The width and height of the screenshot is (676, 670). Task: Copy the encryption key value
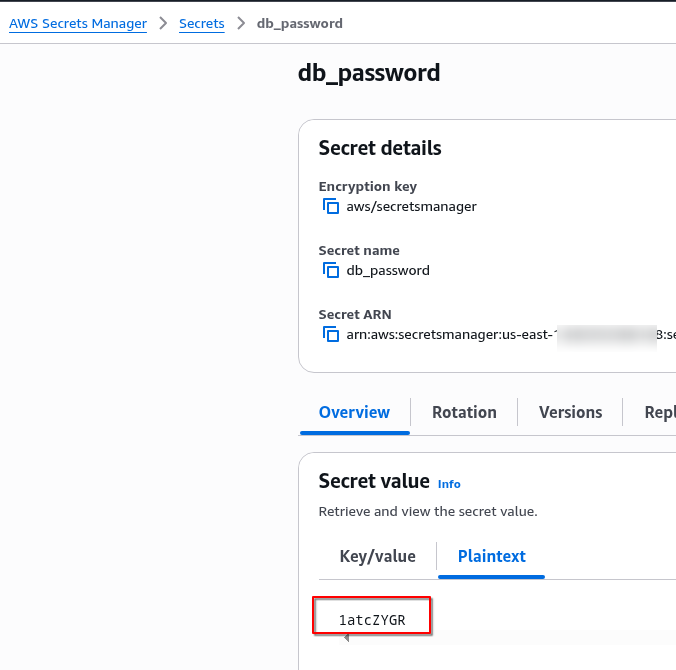pos(331,207)
